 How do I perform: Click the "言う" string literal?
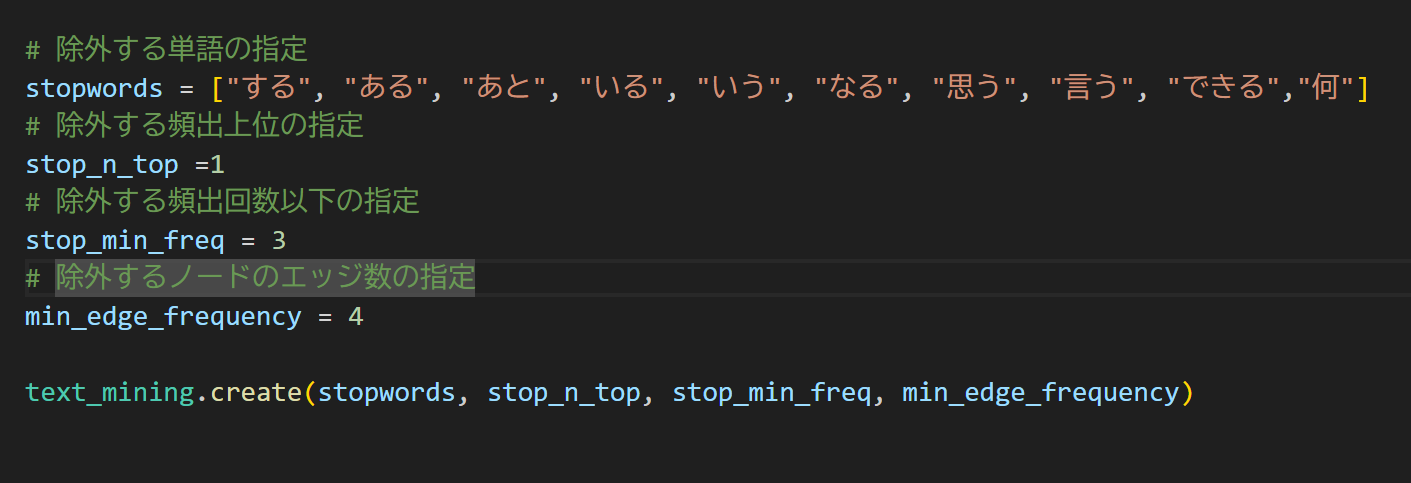1091,88
